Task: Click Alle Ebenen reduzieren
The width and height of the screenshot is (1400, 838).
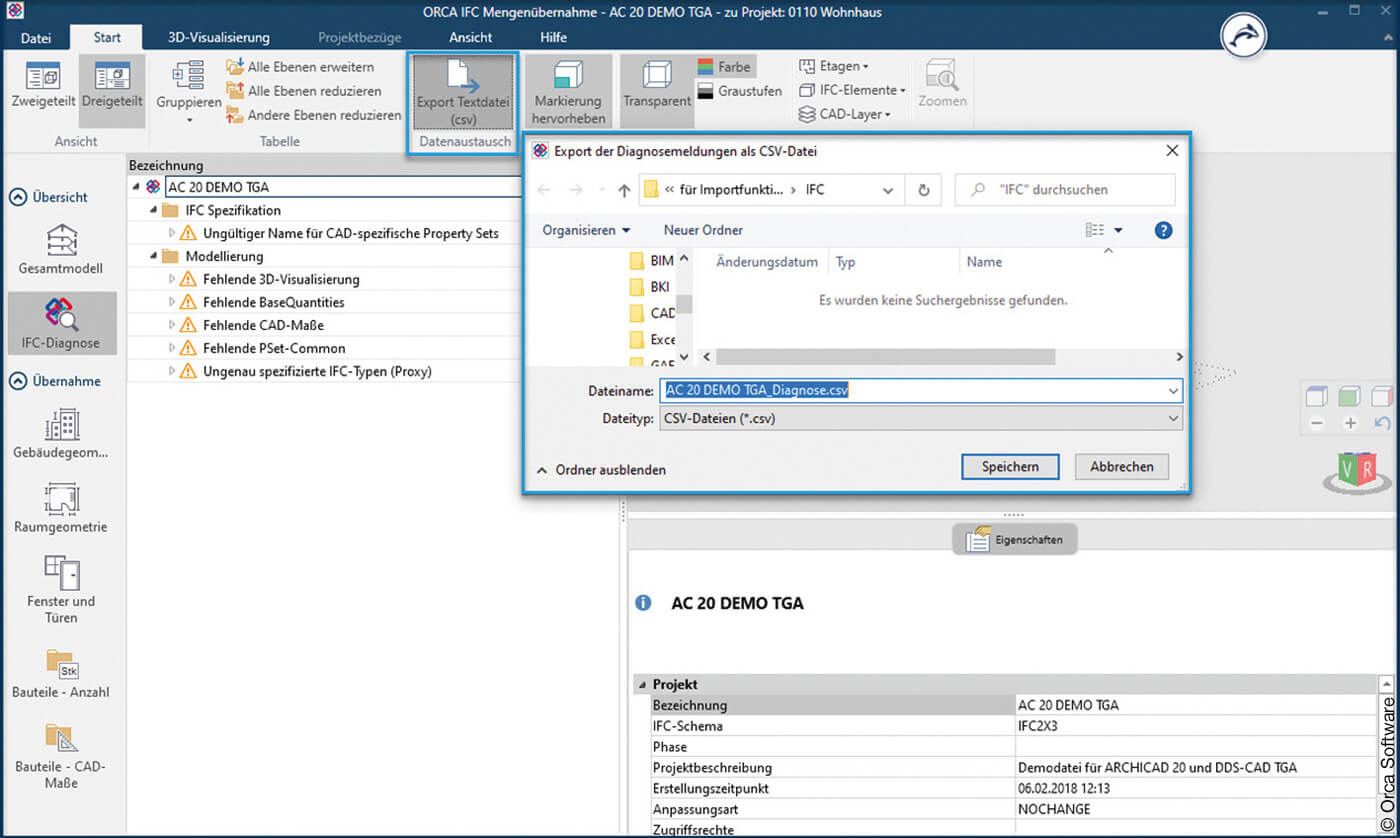Action: tap(304, 91)
